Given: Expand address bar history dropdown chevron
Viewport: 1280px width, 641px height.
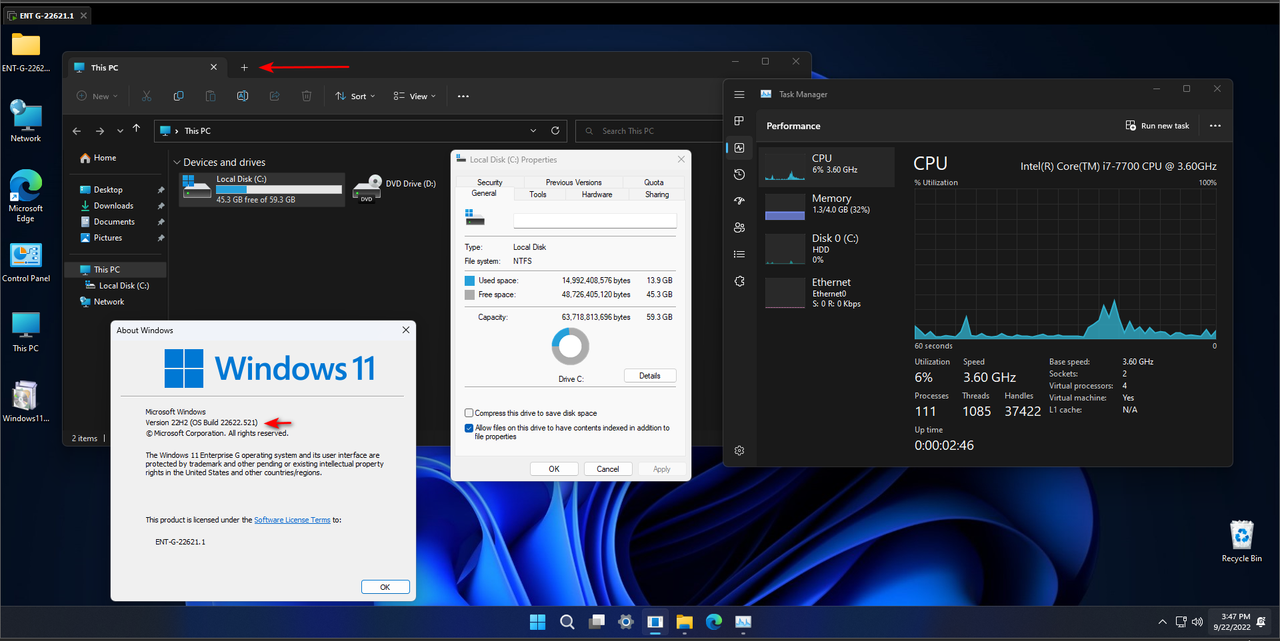Looking at the screenshot, I should 535,130.
